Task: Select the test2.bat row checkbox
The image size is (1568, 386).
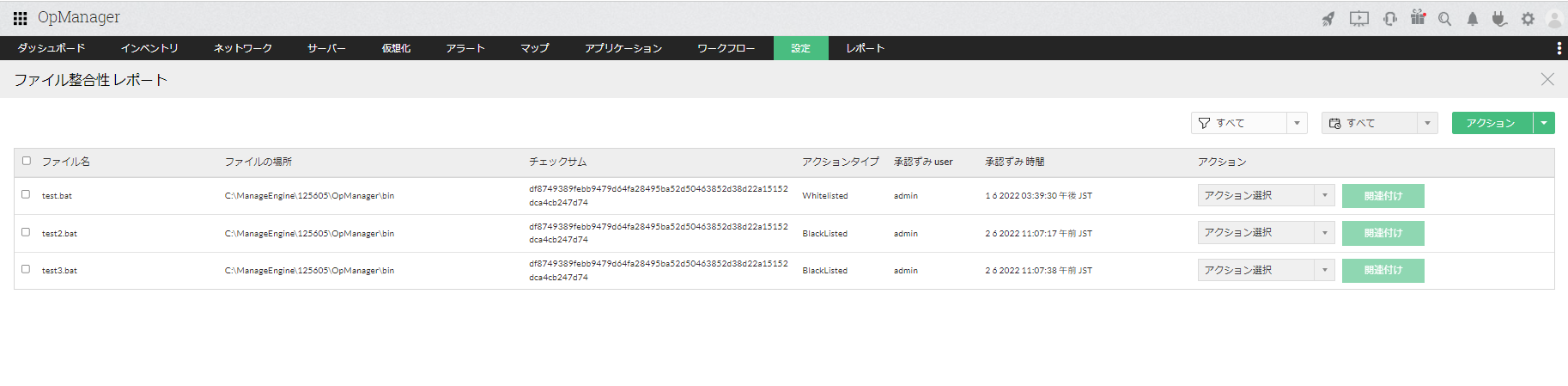Action: click(26, 232)
